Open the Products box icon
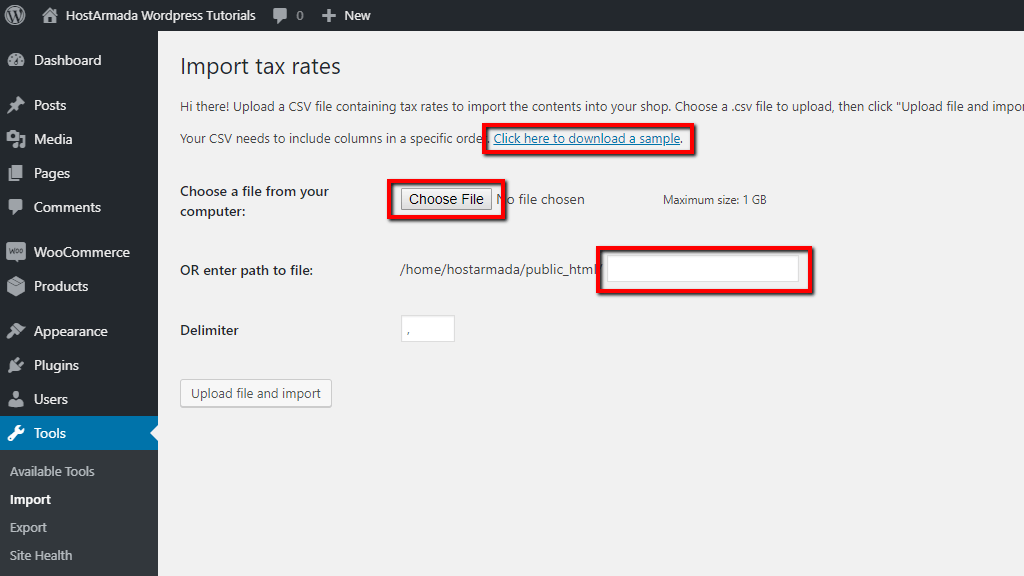This screenshot has width=1024, height=576. point(15,286)
